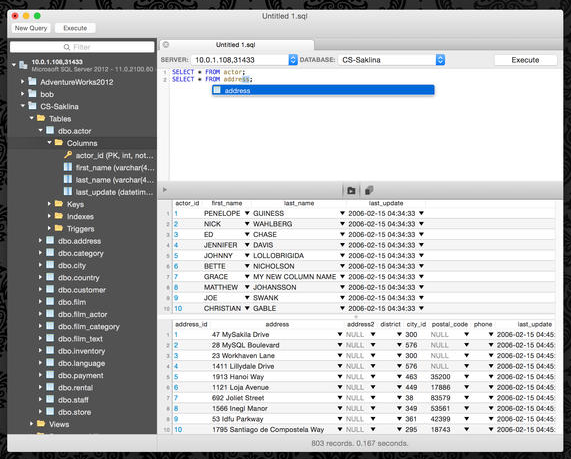The width and height of the screenshot is (571, 459).
Task: Select the dbo.inventory tree item
Action: click(81, 351)
